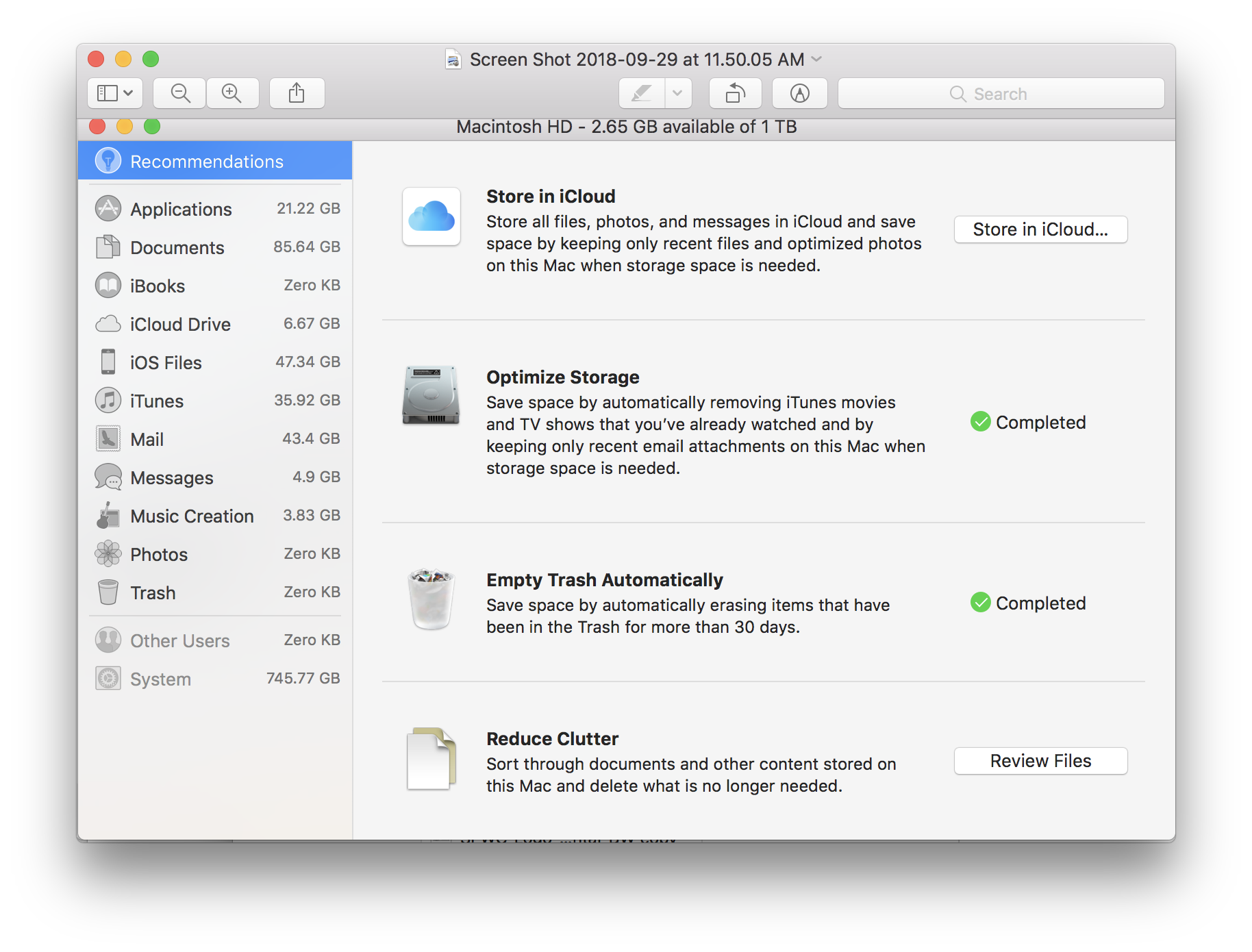Screen dimensions: 1252x952
Task: Click into the Search field
Action: pyautogui.click(x=1001, y=93)
